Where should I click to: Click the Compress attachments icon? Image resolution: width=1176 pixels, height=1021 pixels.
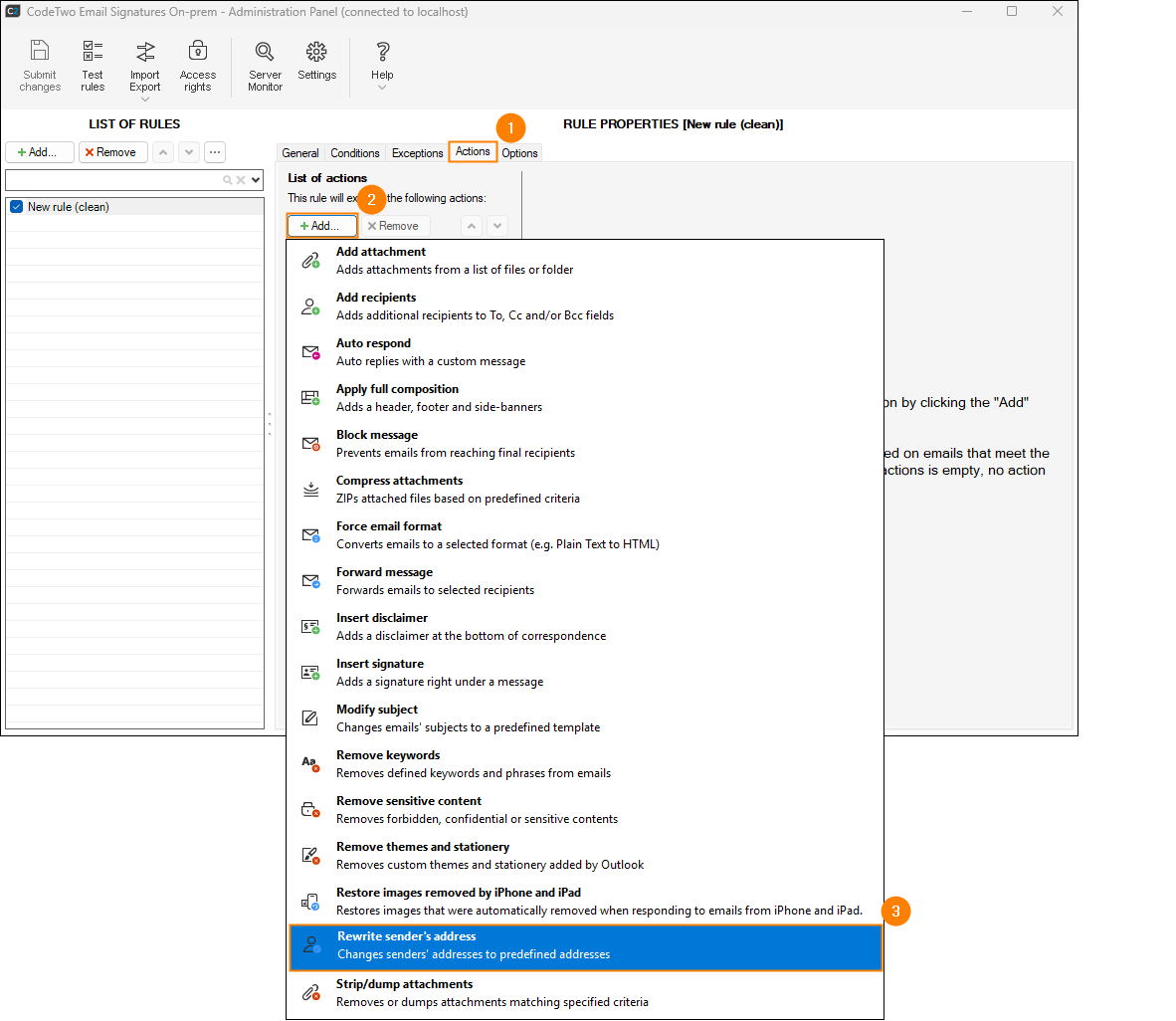[x=310, y=490]
